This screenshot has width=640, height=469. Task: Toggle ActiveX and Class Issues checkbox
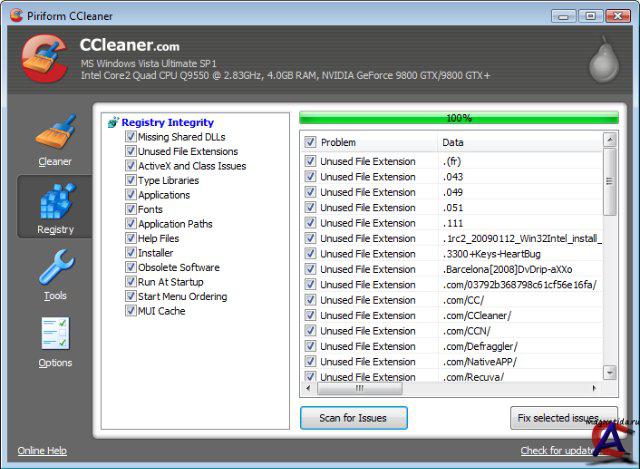click(130, 165)
